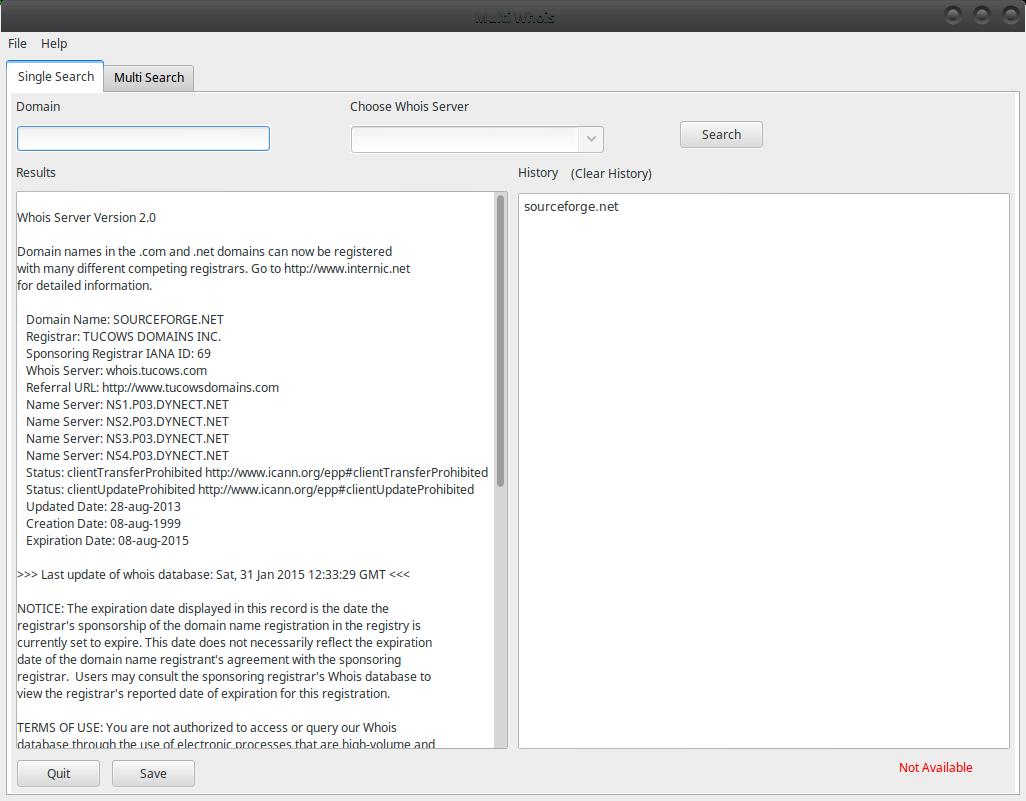
Task: Click the Results panel scrollbar thumb
Action: 501,340
